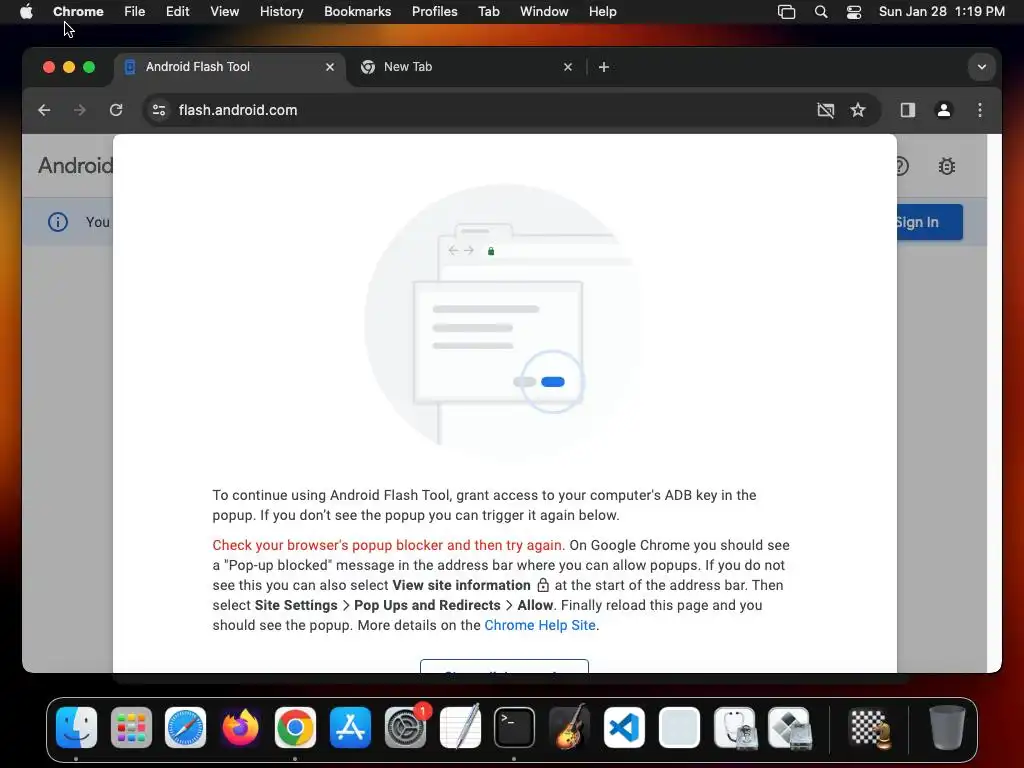Open Launchpad from the Dock

coord(131,728)
